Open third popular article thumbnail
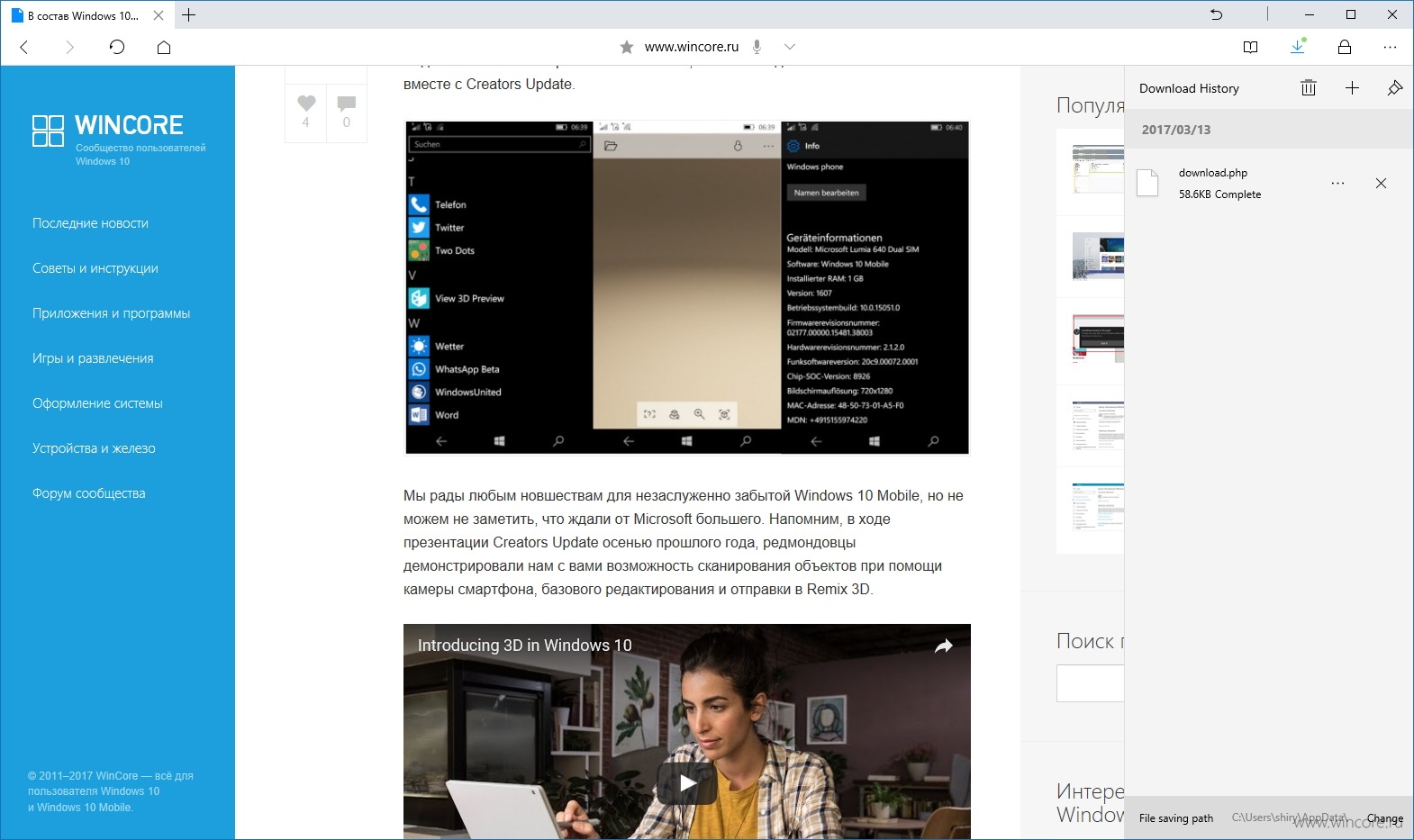The image size is (1414, 840). pyautogui.click(x=1098, y=339)
